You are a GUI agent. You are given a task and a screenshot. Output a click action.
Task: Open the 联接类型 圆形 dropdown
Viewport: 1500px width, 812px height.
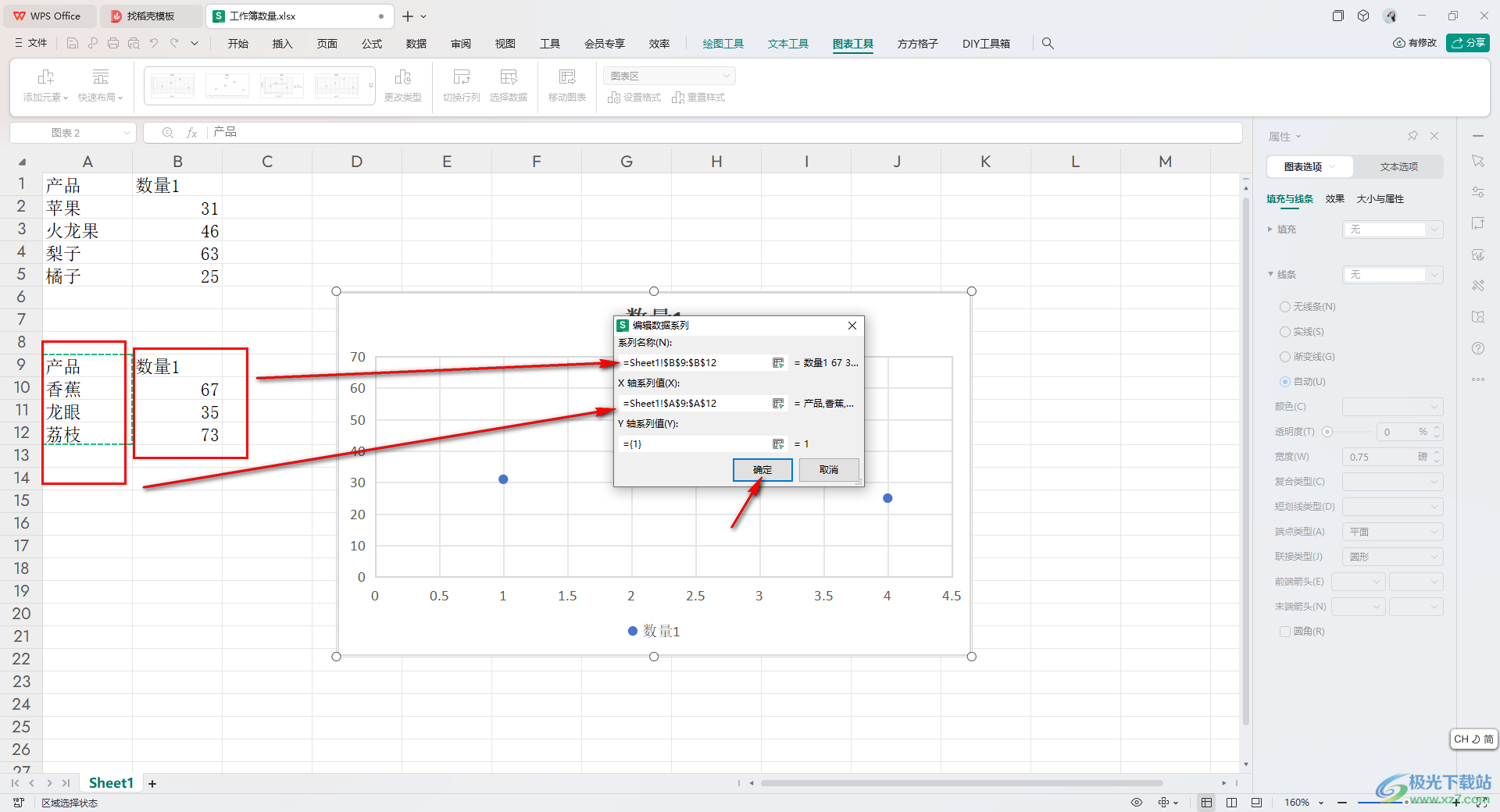(x=1393, y=557)
